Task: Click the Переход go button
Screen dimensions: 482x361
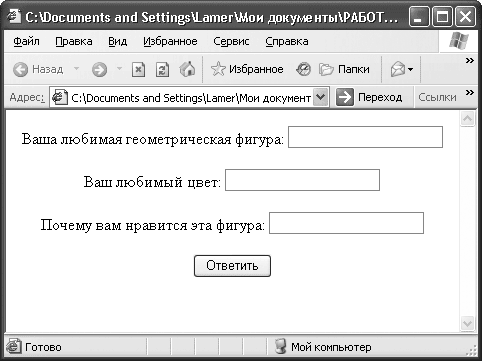Action: coord(369,97)
